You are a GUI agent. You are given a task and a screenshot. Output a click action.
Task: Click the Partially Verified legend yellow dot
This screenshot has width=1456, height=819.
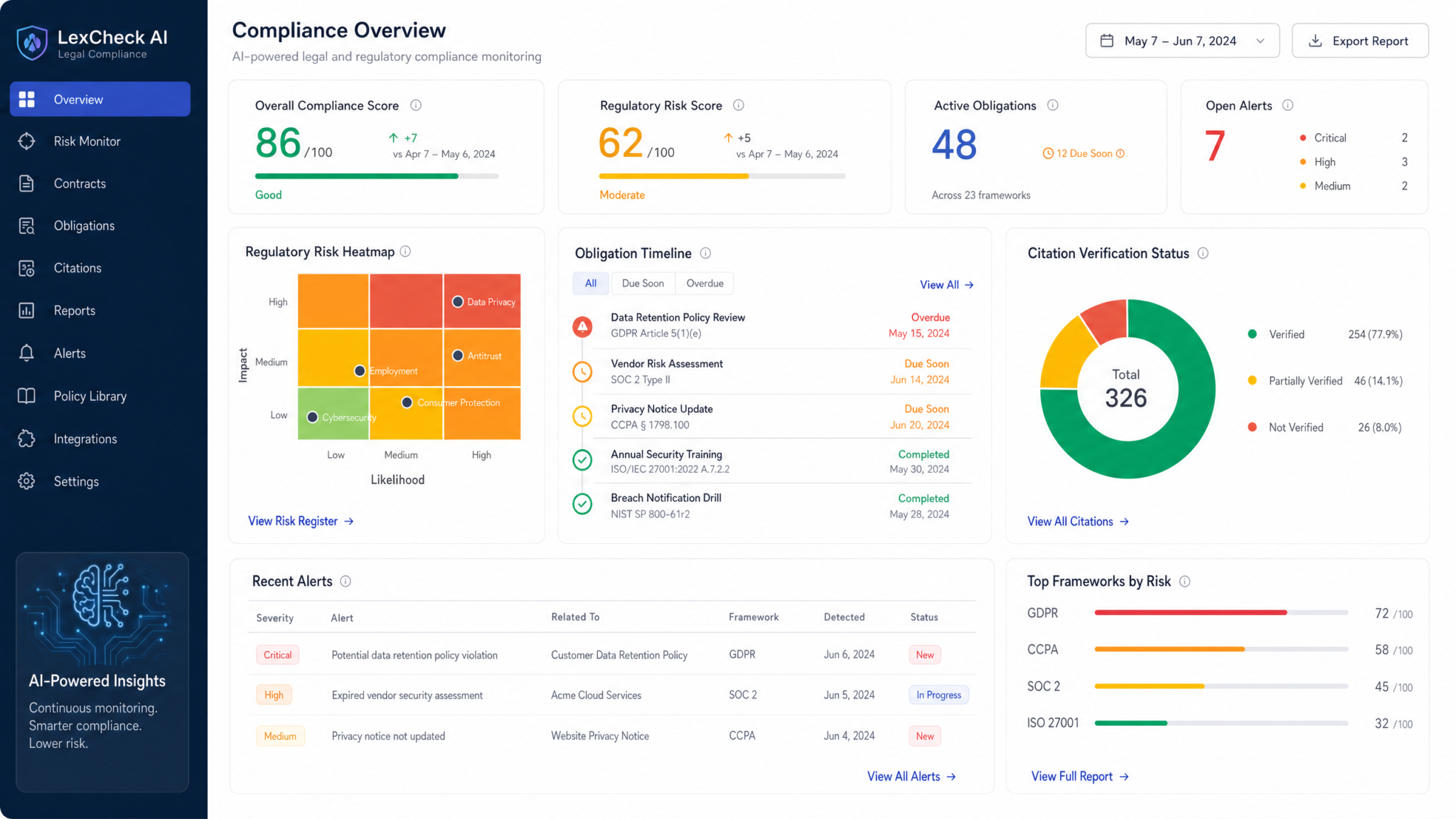coord(1252,380)
